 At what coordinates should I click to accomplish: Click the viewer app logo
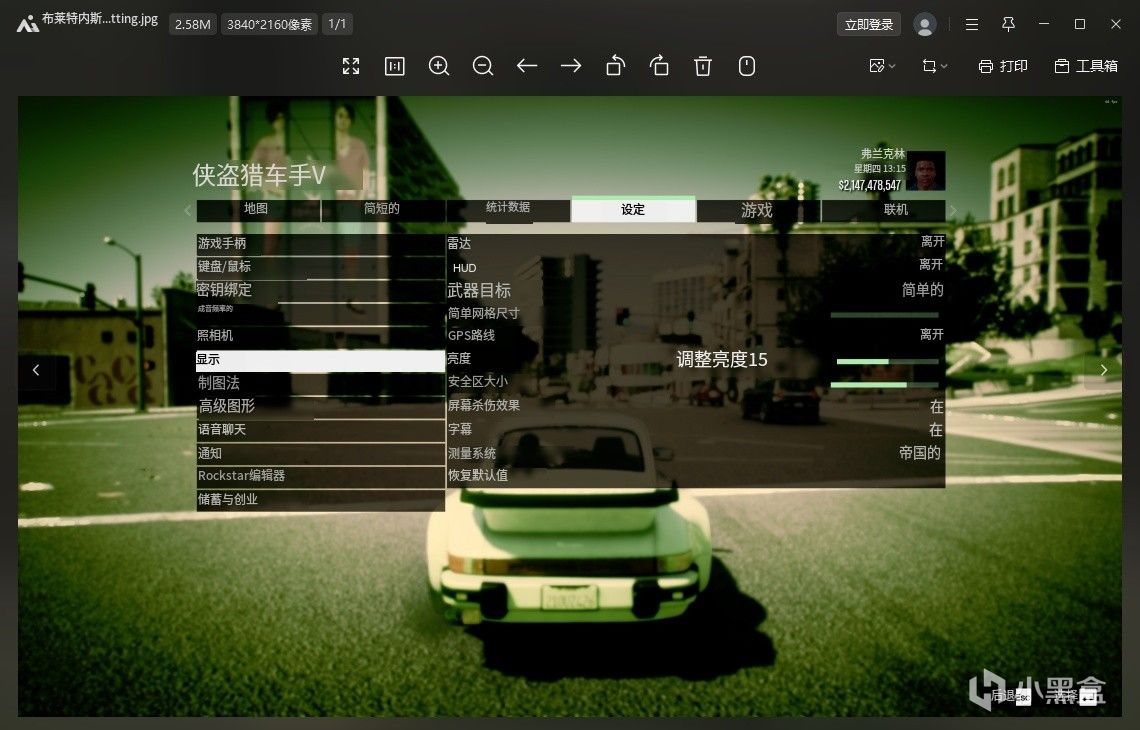pos(28,25)
